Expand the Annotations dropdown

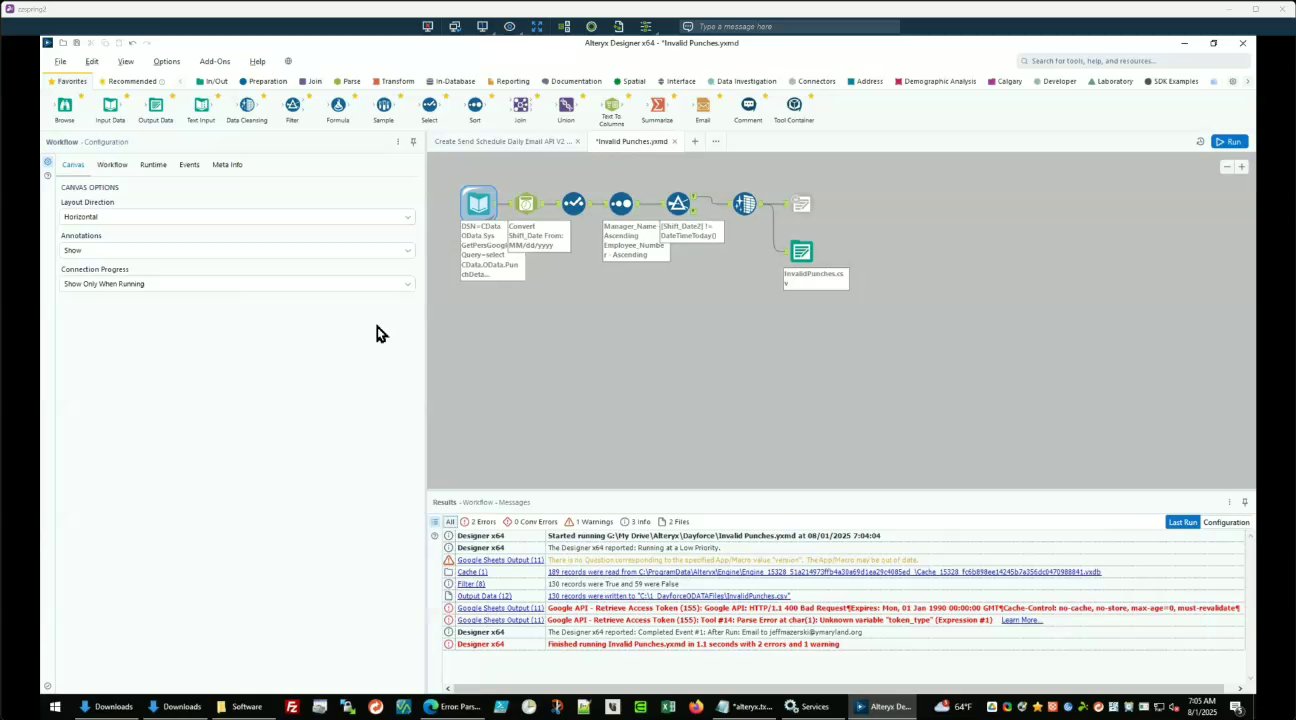[237, 251]
